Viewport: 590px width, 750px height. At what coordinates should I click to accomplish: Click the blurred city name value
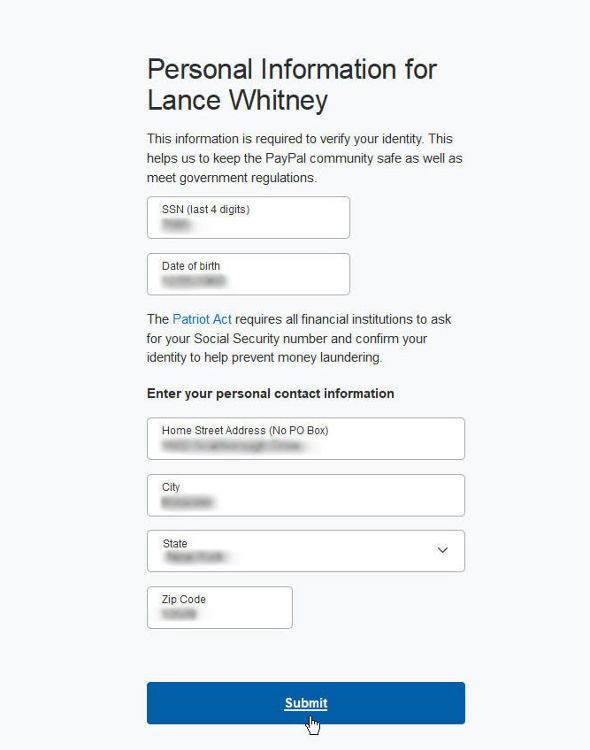pyautogui.click(x=187, y=502)
